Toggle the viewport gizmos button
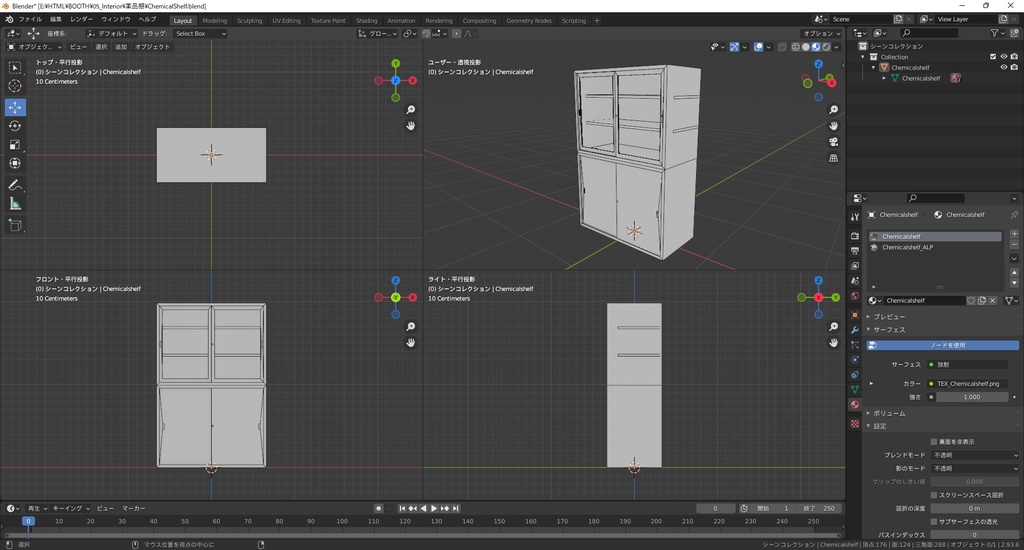1024x550 pixels. (735, 47)
